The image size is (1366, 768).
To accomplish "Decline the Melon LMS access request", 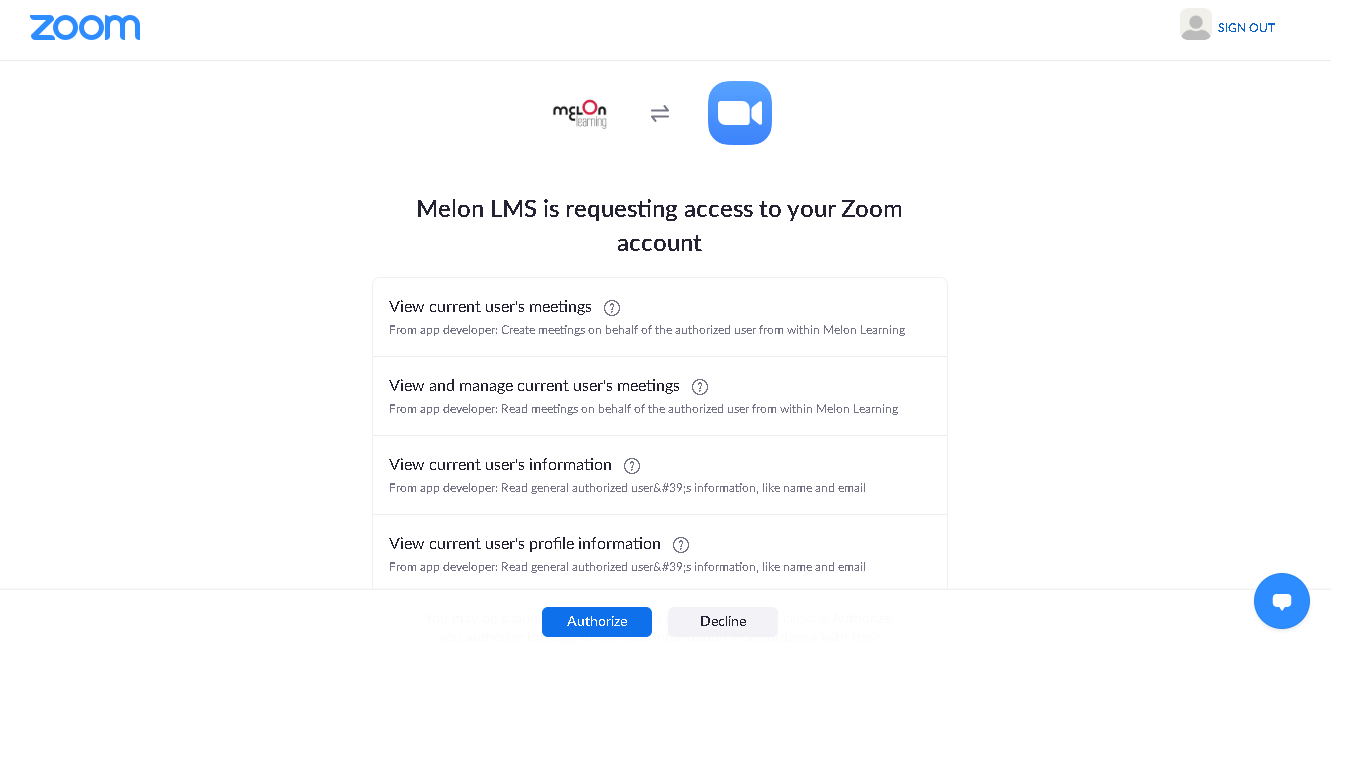I will [x=723, y=621].
